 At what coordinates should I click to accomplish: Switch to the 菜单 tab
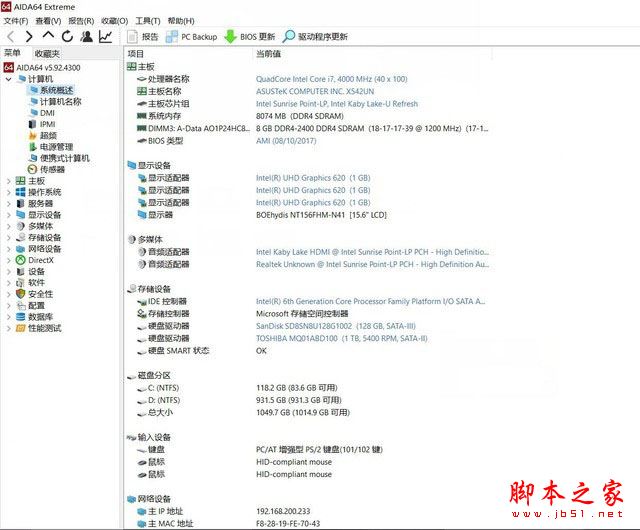click(x=12, y=53)
